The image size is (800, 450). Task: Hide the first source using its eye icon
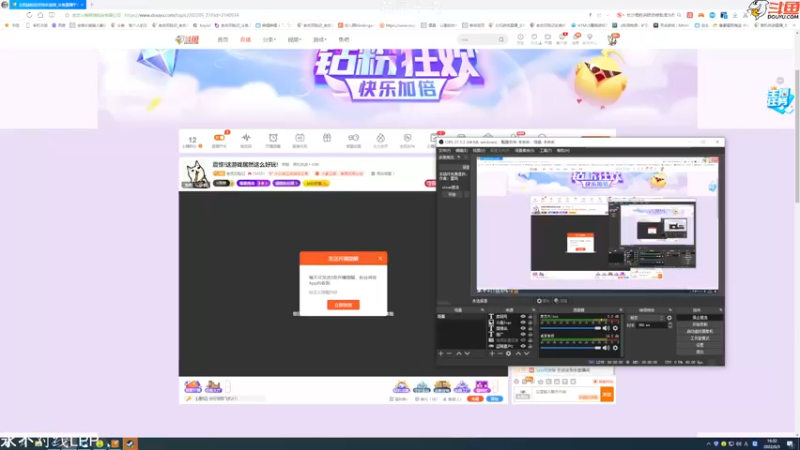click(x=523, y=317)
